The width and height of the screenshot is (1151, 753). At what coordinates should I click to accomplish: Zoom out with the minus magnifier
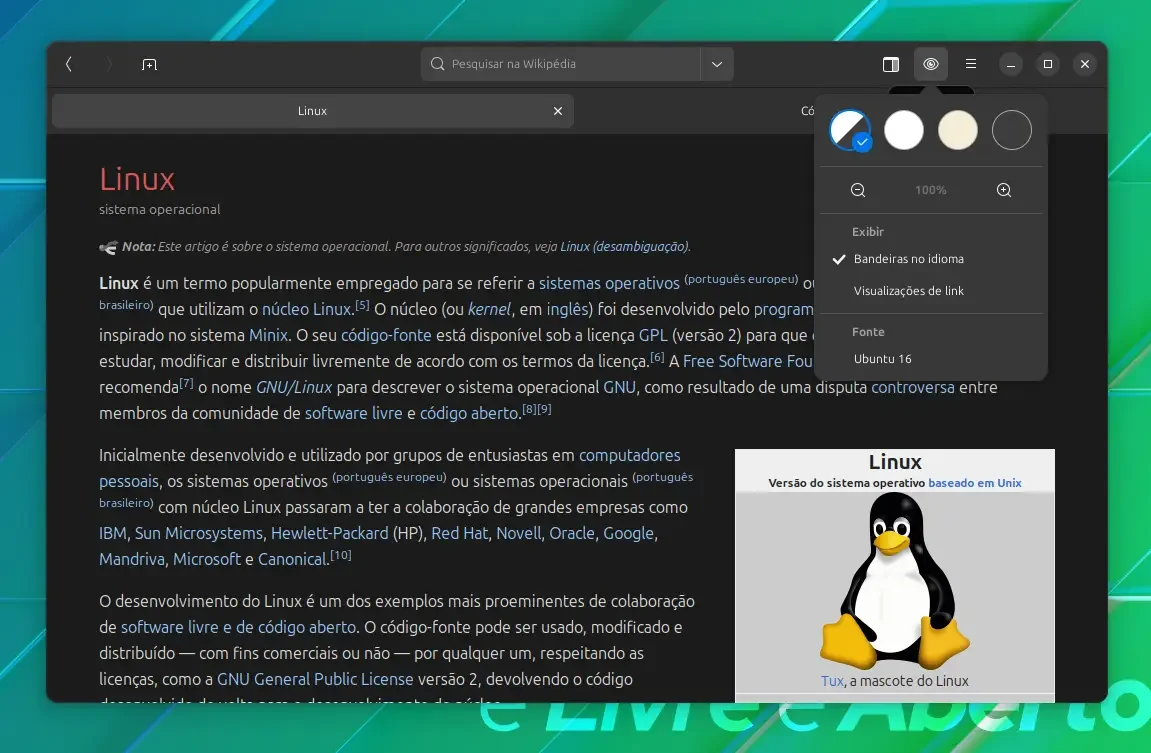(x=857, y=190)
